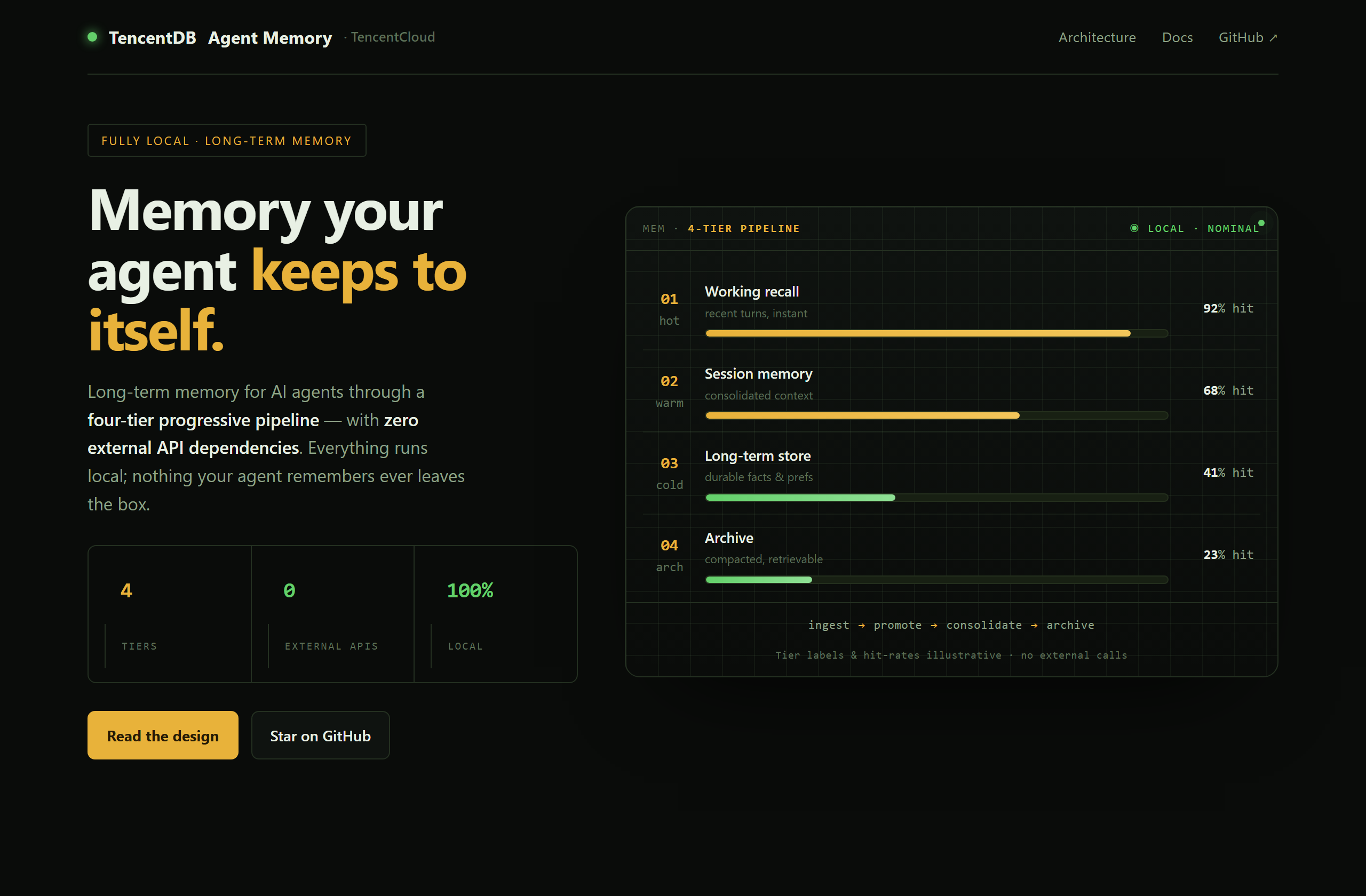Click the Read the design button
The width and height of the screenshot is (1366, 896).
click(x=163, y=735)
